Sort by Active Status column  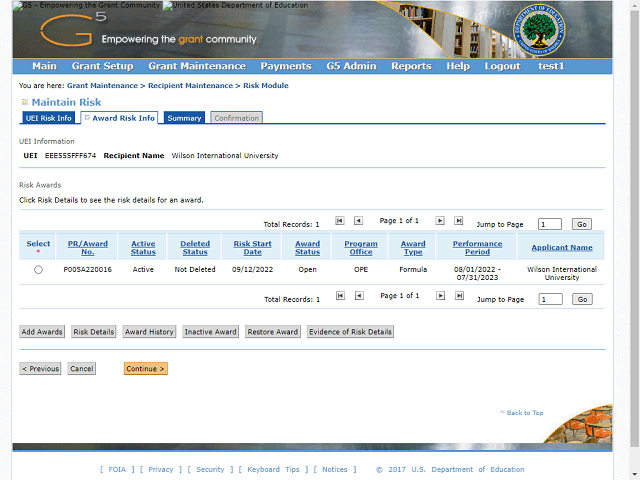click(x=143, y=248)
